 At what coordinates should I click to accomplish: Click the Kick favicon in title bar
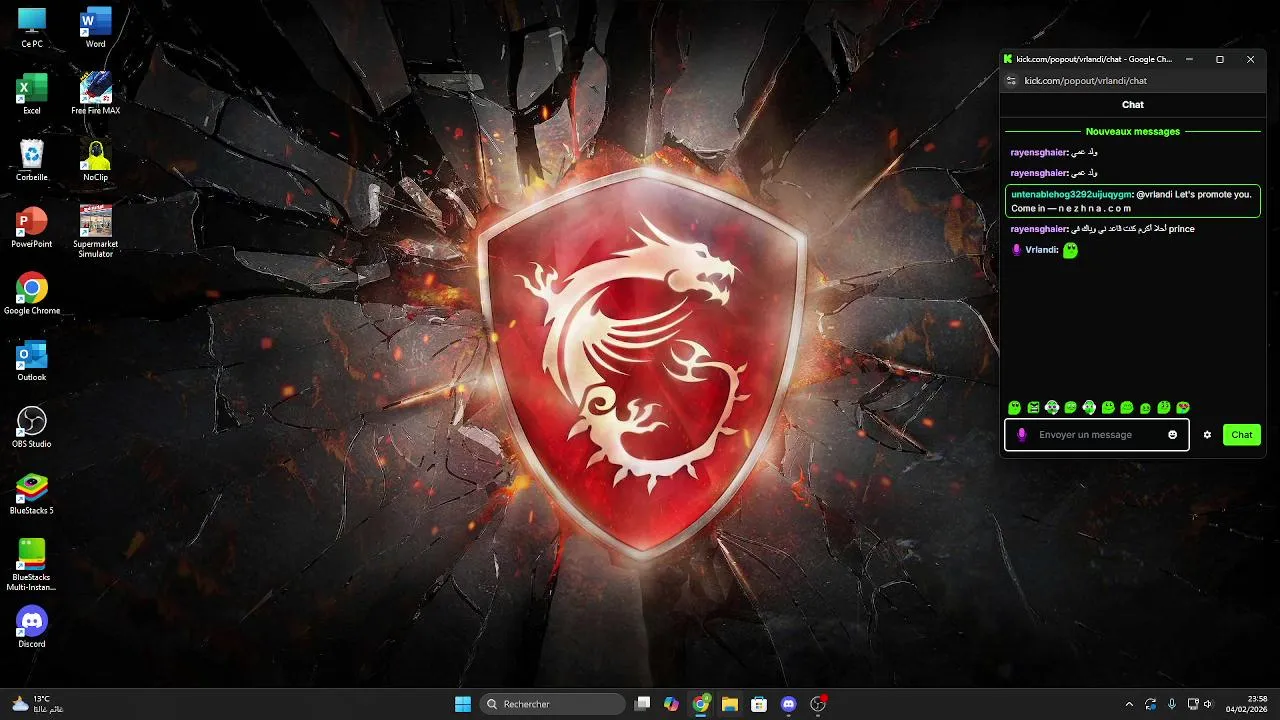tap(1008, 59)
